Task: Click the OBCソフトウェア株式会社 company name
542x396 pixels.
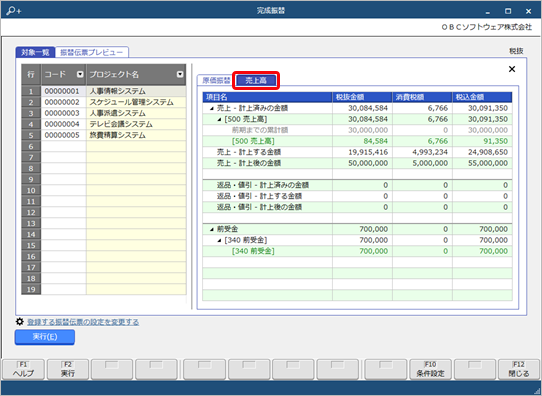Action: [486, 27]
